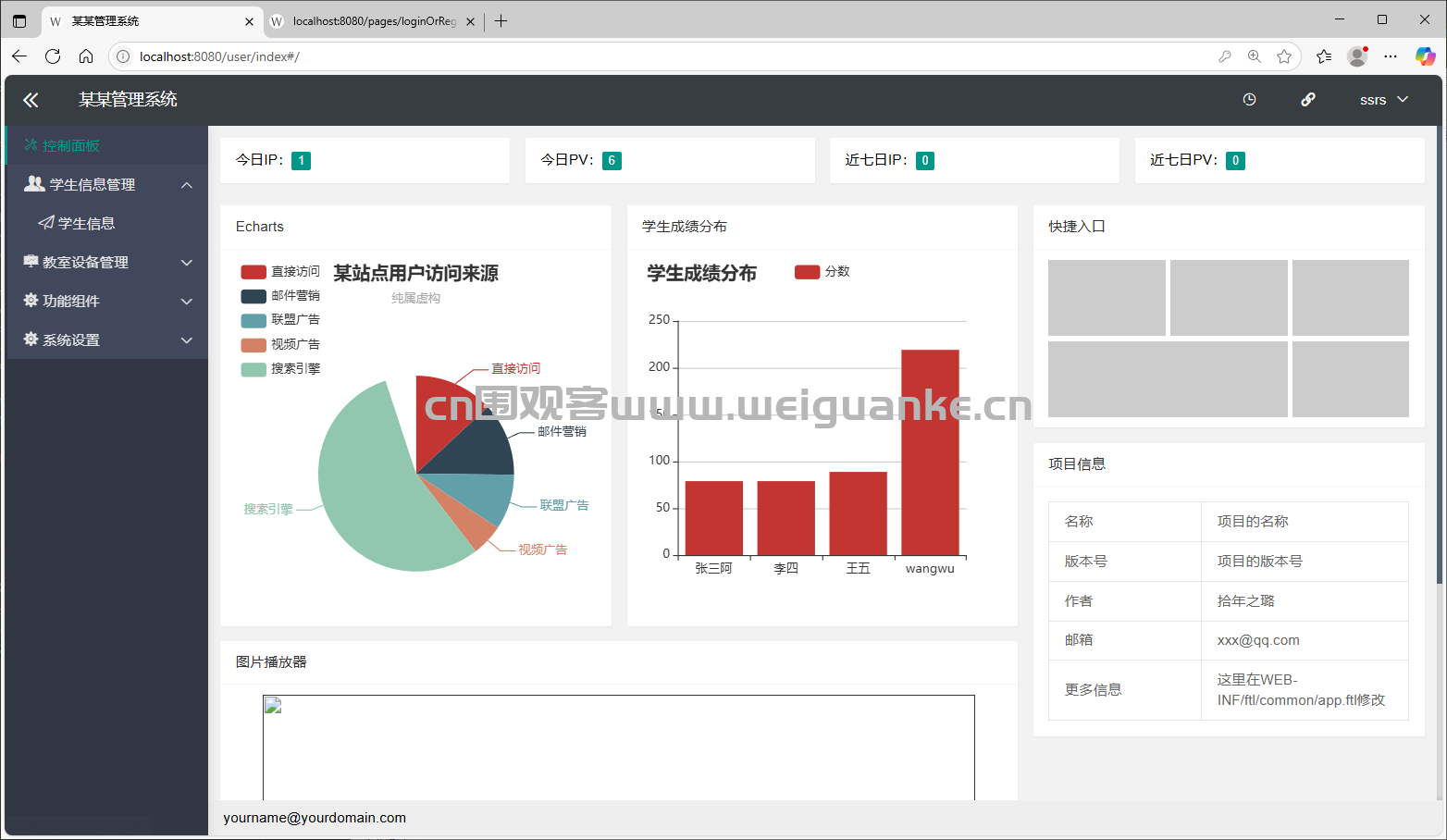Click the link chain icon in header

tap(1308, 100)
